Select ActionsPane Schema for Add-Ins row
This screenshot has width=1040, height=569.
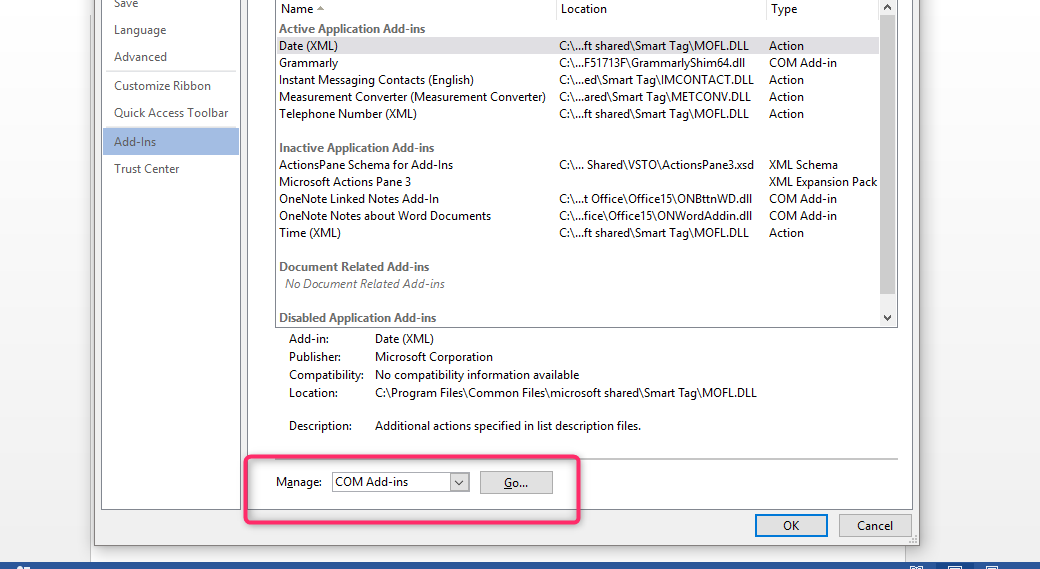pos(577,164)
